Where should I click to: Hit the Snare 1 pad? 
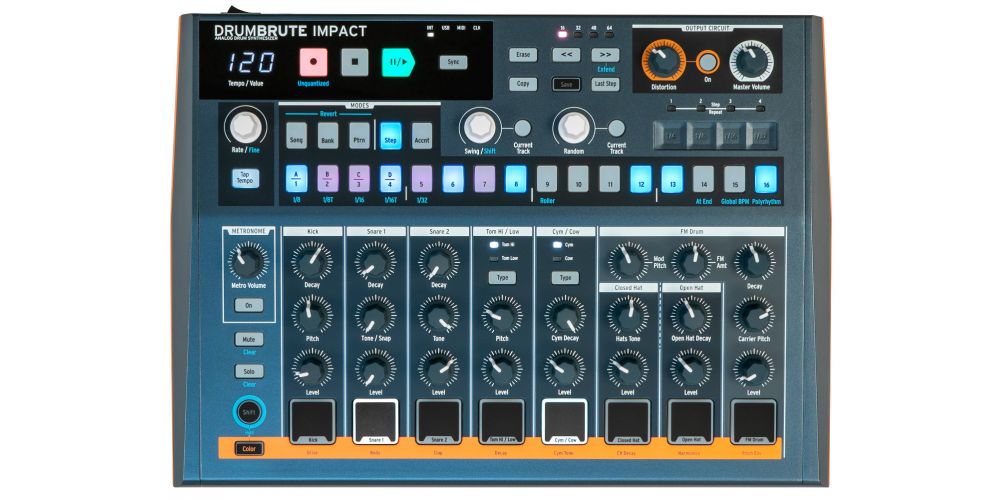point(376,422)
